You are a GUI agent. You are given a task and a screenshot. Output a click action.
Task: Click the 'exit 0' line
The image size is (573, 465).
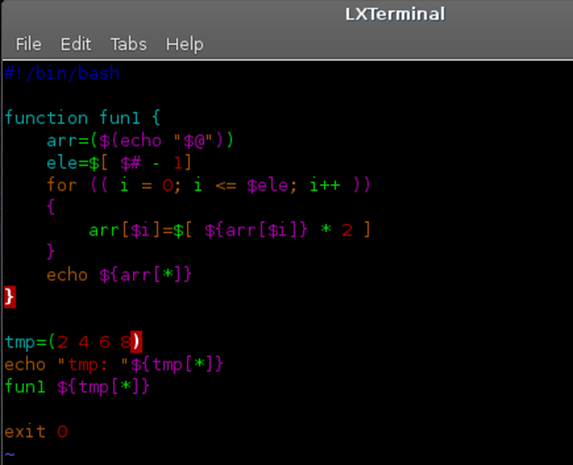(36, 432)
